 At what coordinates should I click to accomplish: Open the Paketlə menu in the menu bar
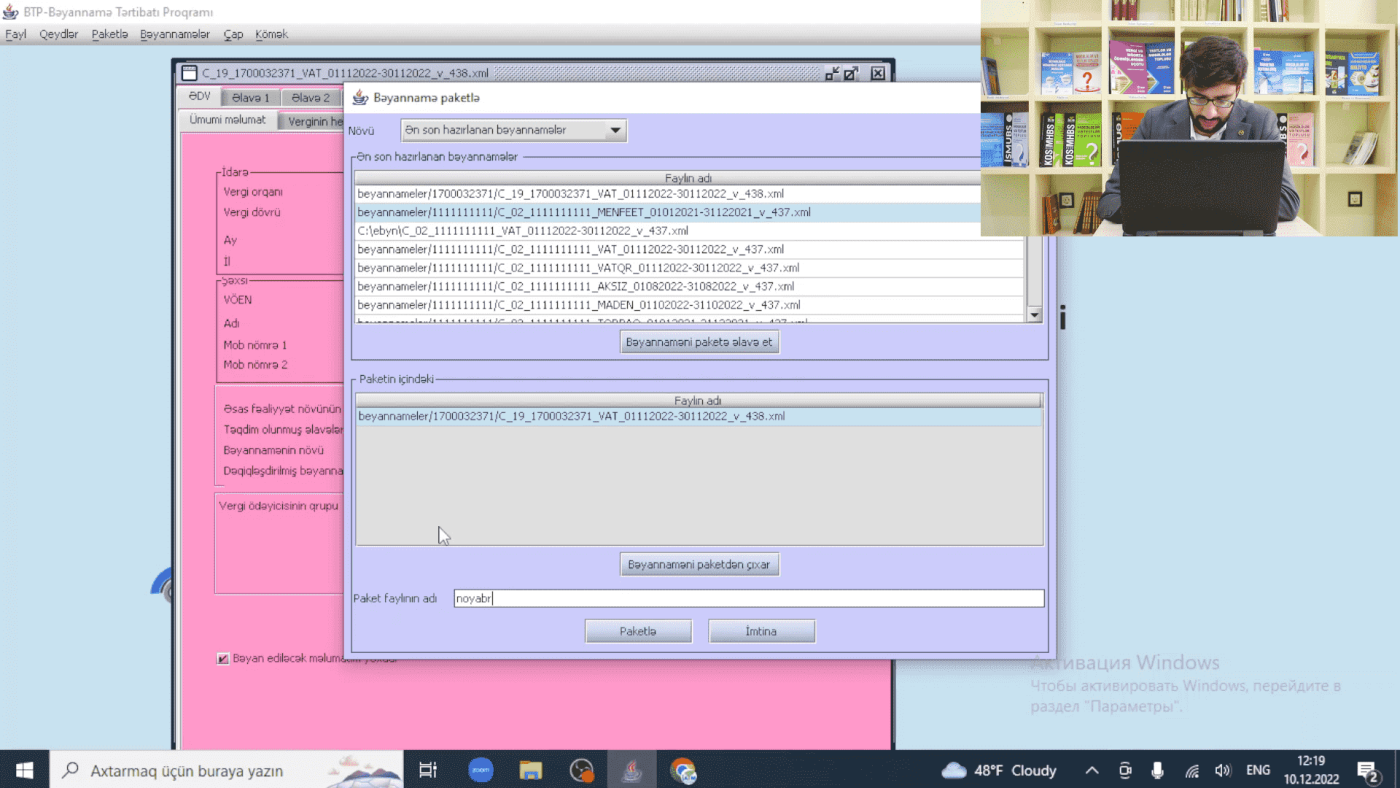pyautogui.click(x=110, y=34)
